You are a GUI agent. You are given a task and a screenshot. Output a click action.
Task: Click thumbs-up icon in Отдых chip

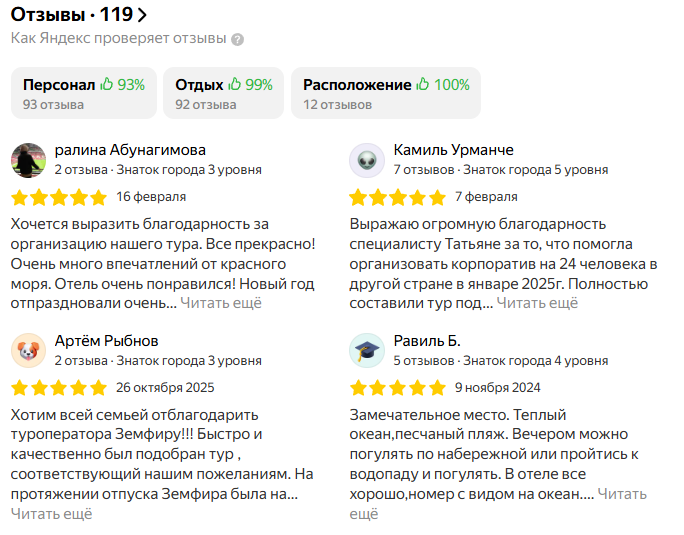235,85
